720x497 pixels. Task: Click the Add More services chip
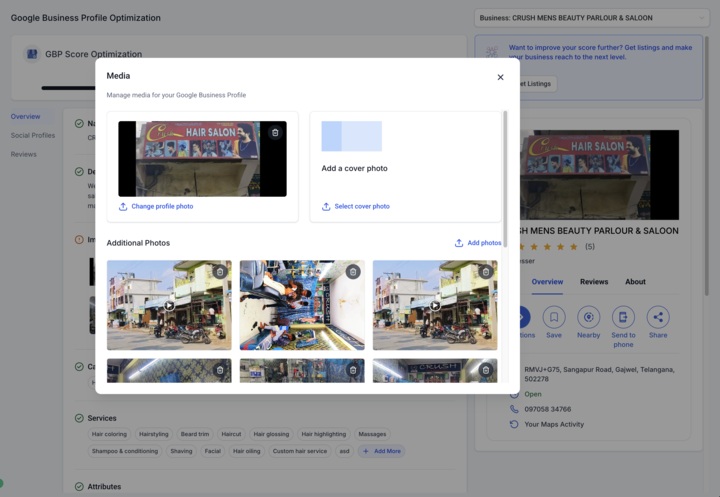click(381, 451)
